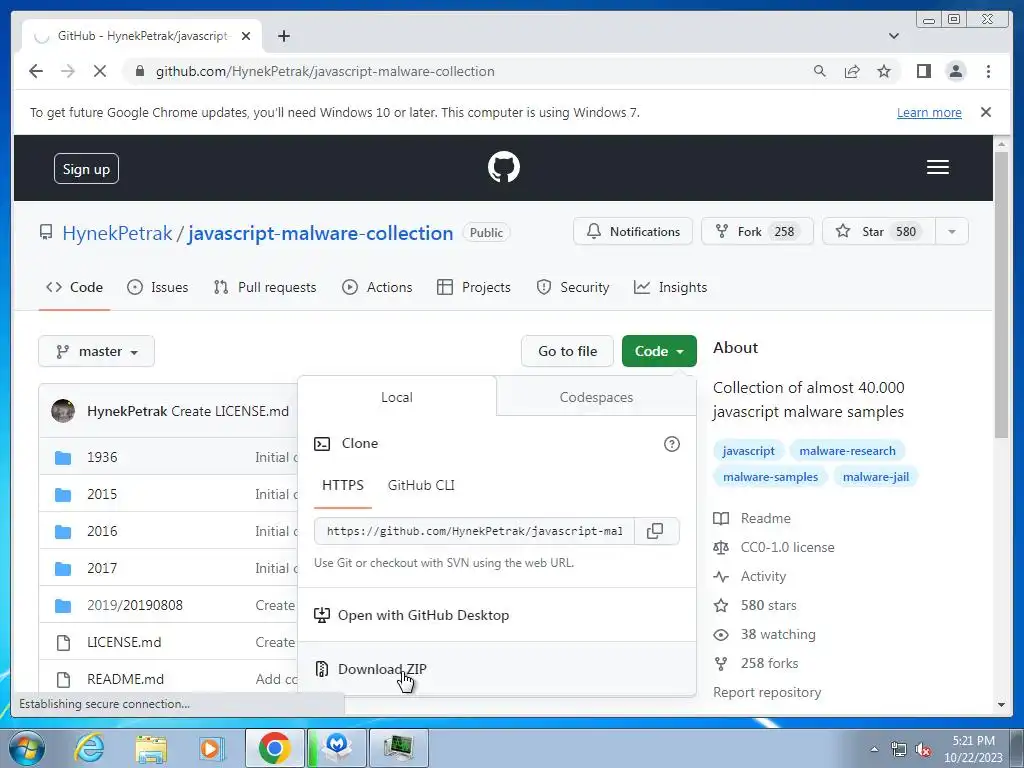Switch to the Security tab

573,287
